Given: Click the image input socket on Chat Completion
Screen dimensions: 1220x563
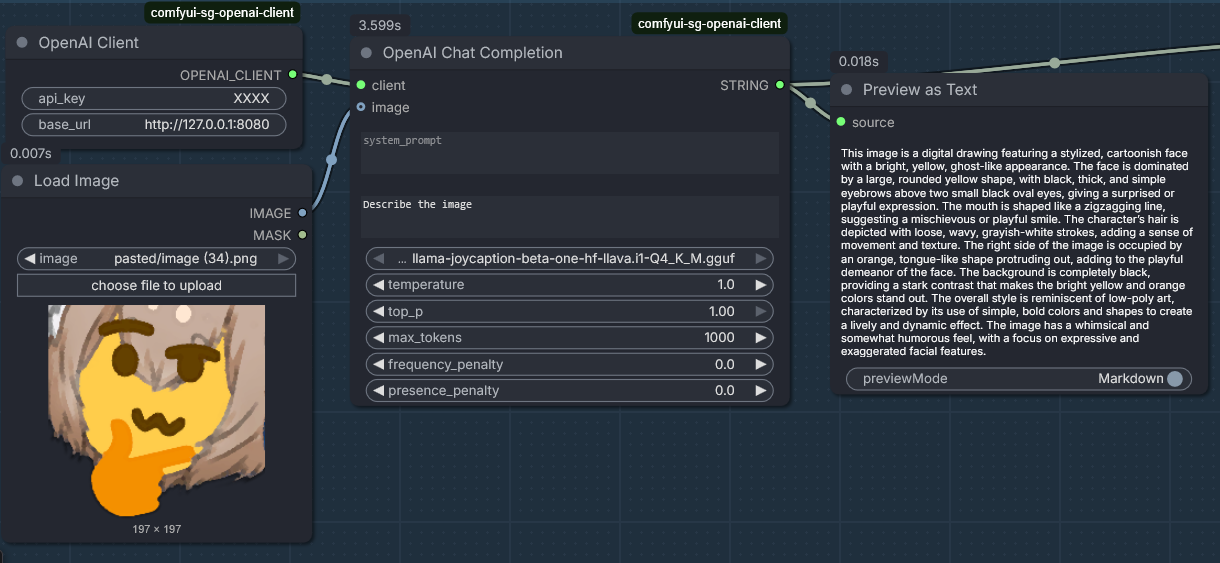Looking at the screenshot, I should tap(360, 107).
